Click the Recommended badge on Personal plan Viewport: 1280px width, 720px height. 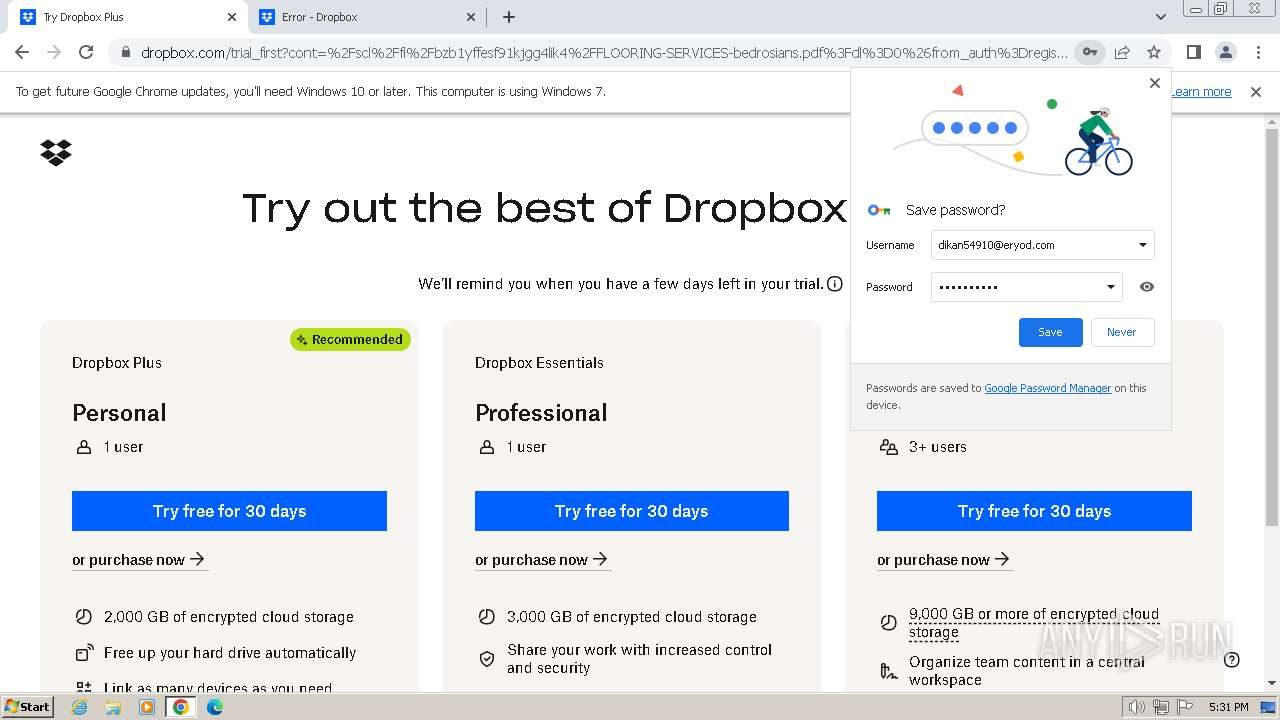350,339
